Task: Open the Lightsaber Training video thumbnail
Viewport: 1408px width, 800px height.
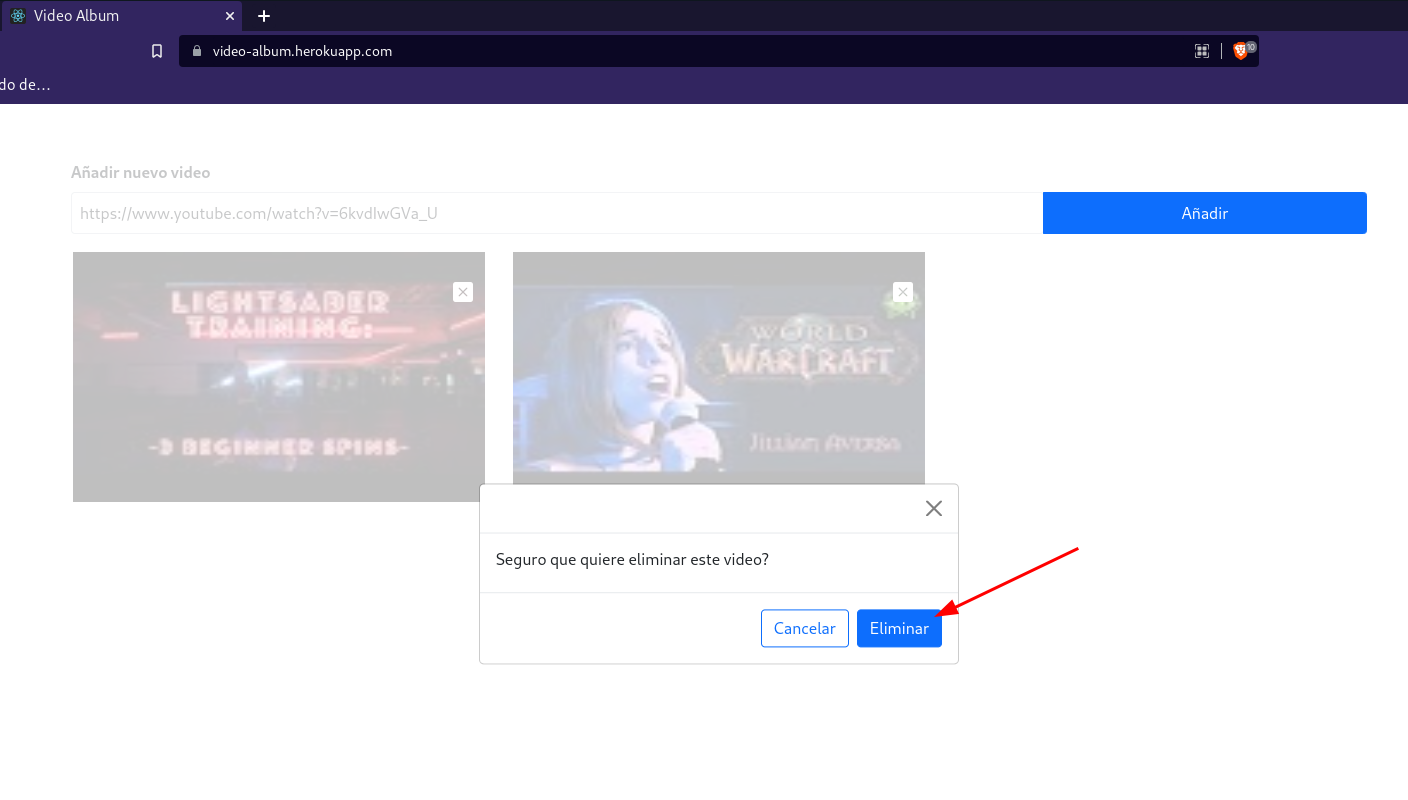Action: pyautogui.click(x=278, y=377)
